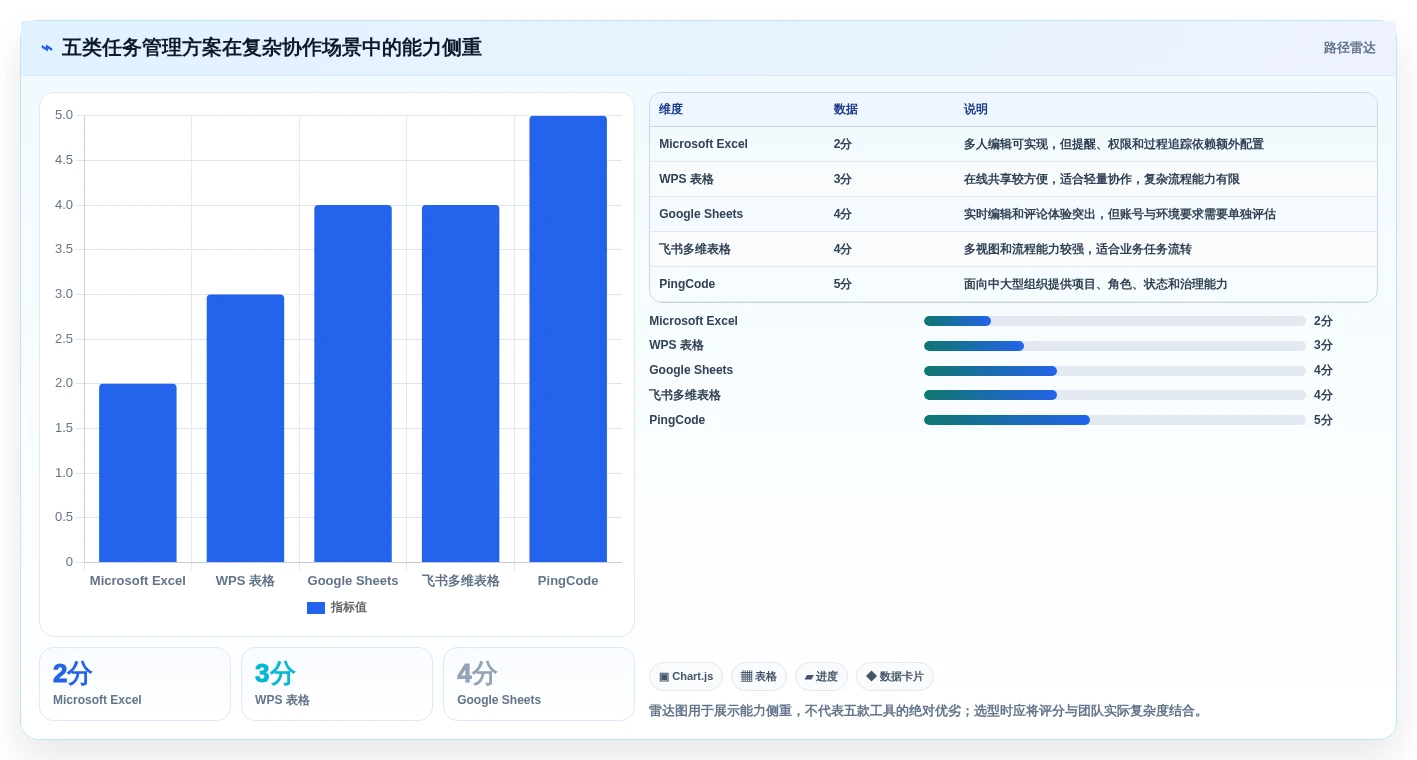Click the 5分 value beside PingCode progress
This screenshot has width=1417, height=760.
1323,420
